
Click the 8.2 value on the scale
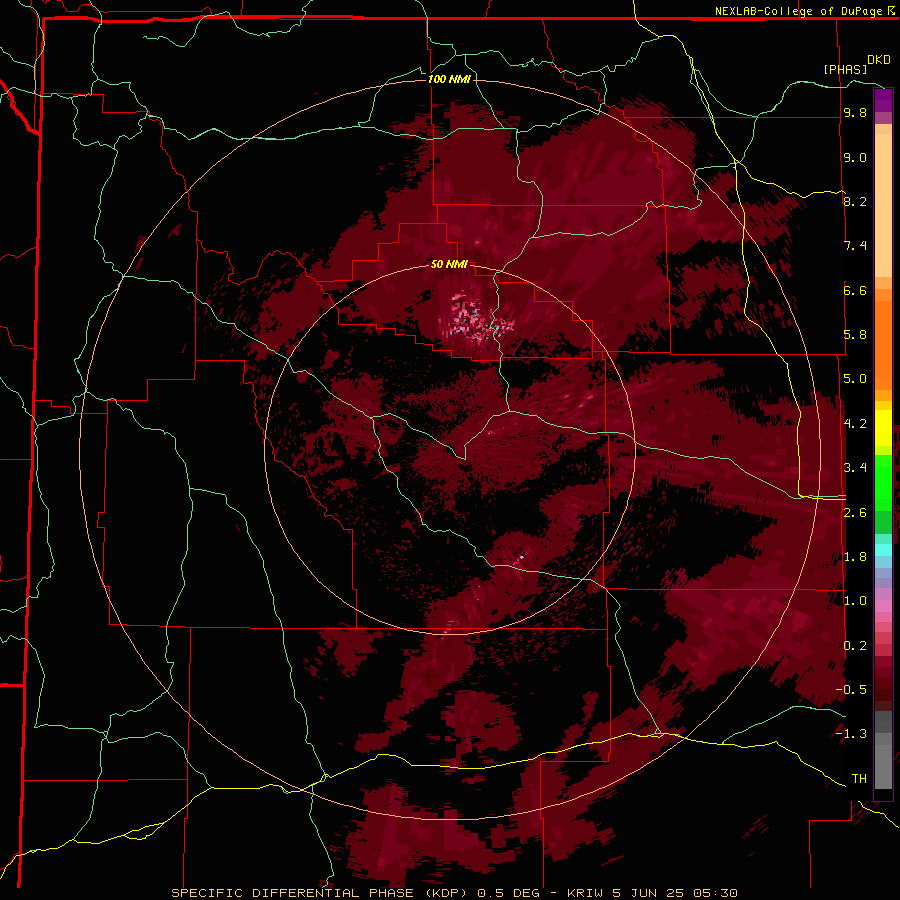pyautogui.click(x=855, y=201)
